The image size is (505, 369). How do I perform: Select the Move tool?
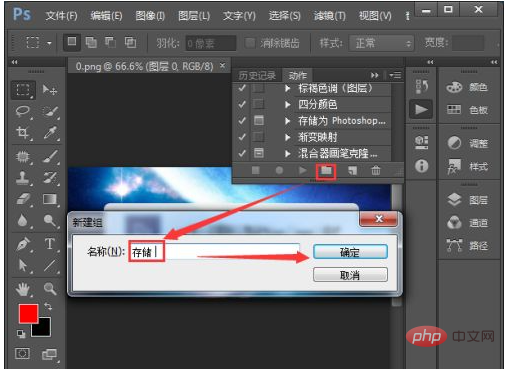pos(50,90)
